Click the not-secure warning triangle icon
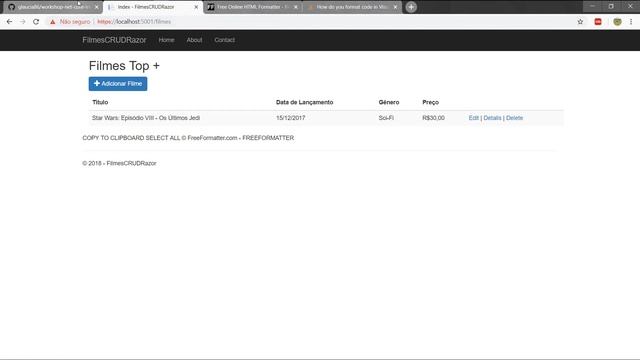This screenshot has width=640, height=360. coord(53,22)
